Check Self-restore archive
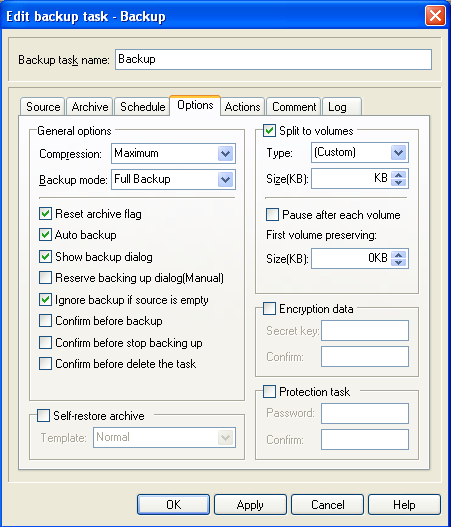451x527 pixels. point(43,415)
